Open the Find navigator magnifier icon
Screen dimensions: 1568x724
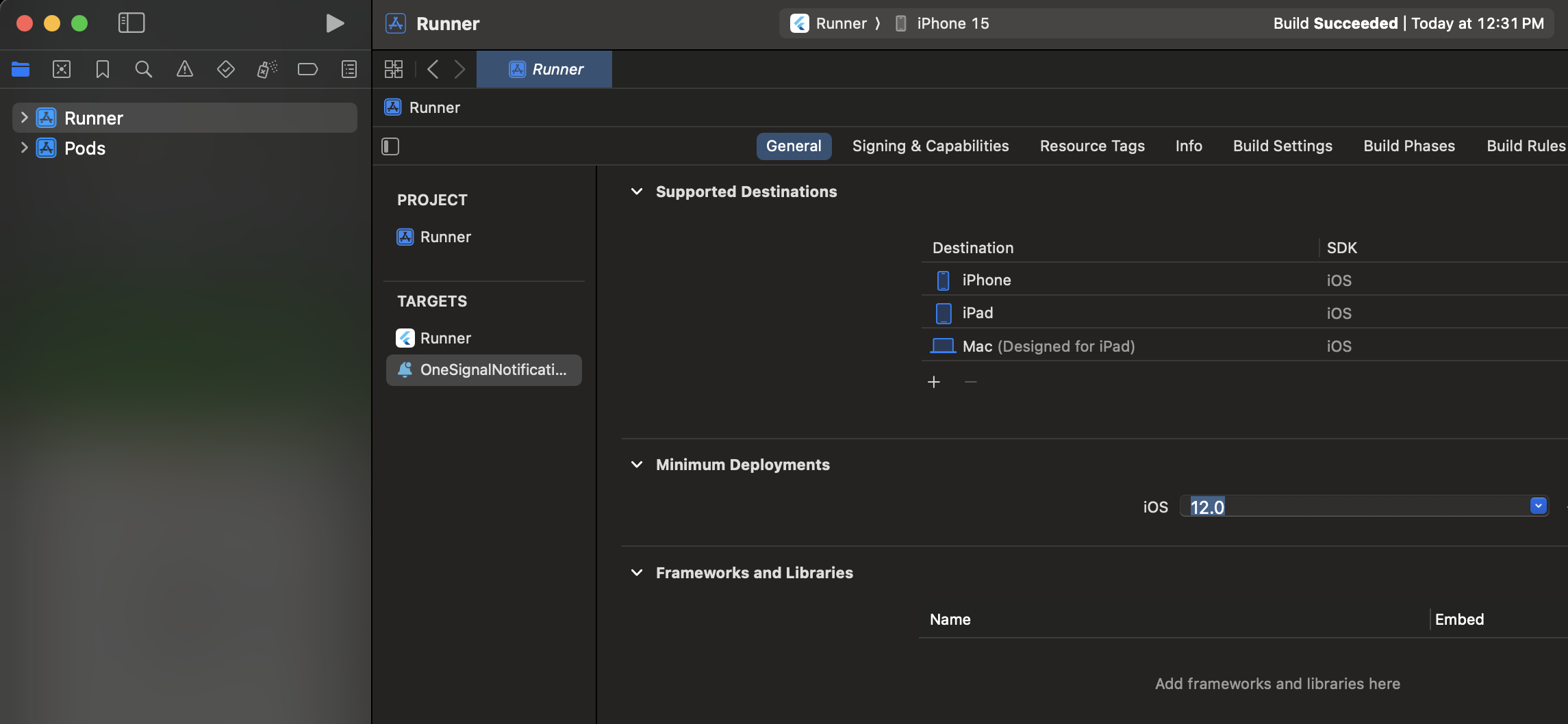click(144, 69)
